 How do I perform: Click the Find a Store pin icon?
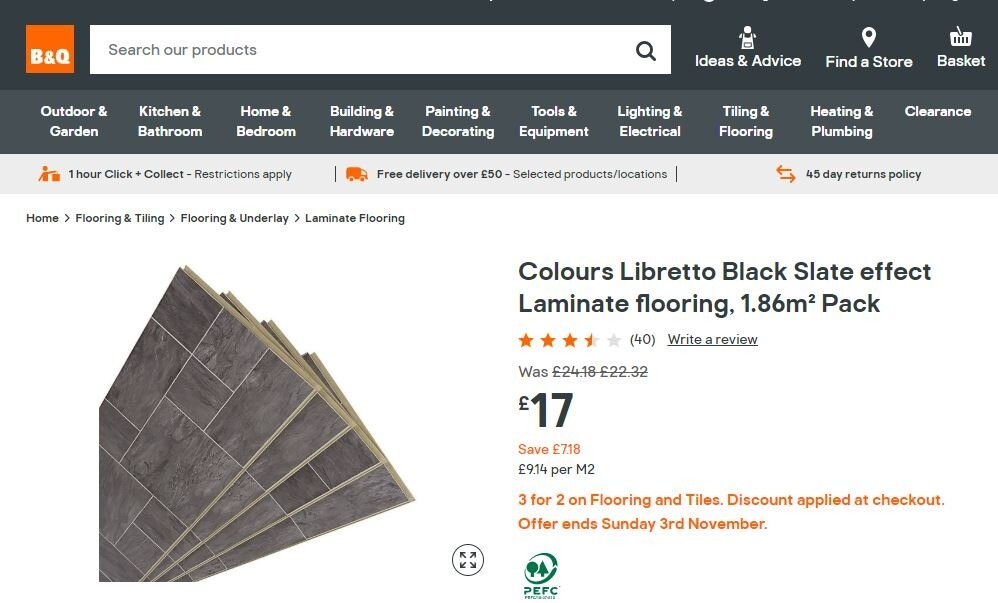point(868,38)
